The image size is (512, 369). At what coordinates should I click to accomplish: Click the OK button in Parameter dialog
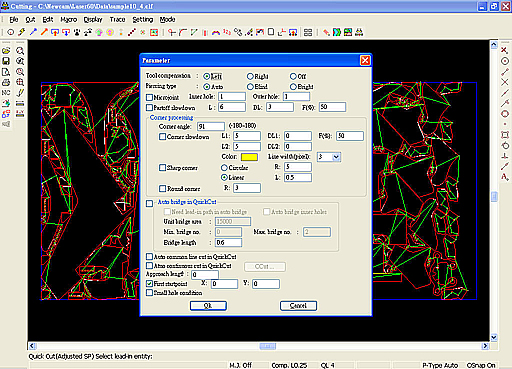tap(208, 306)
